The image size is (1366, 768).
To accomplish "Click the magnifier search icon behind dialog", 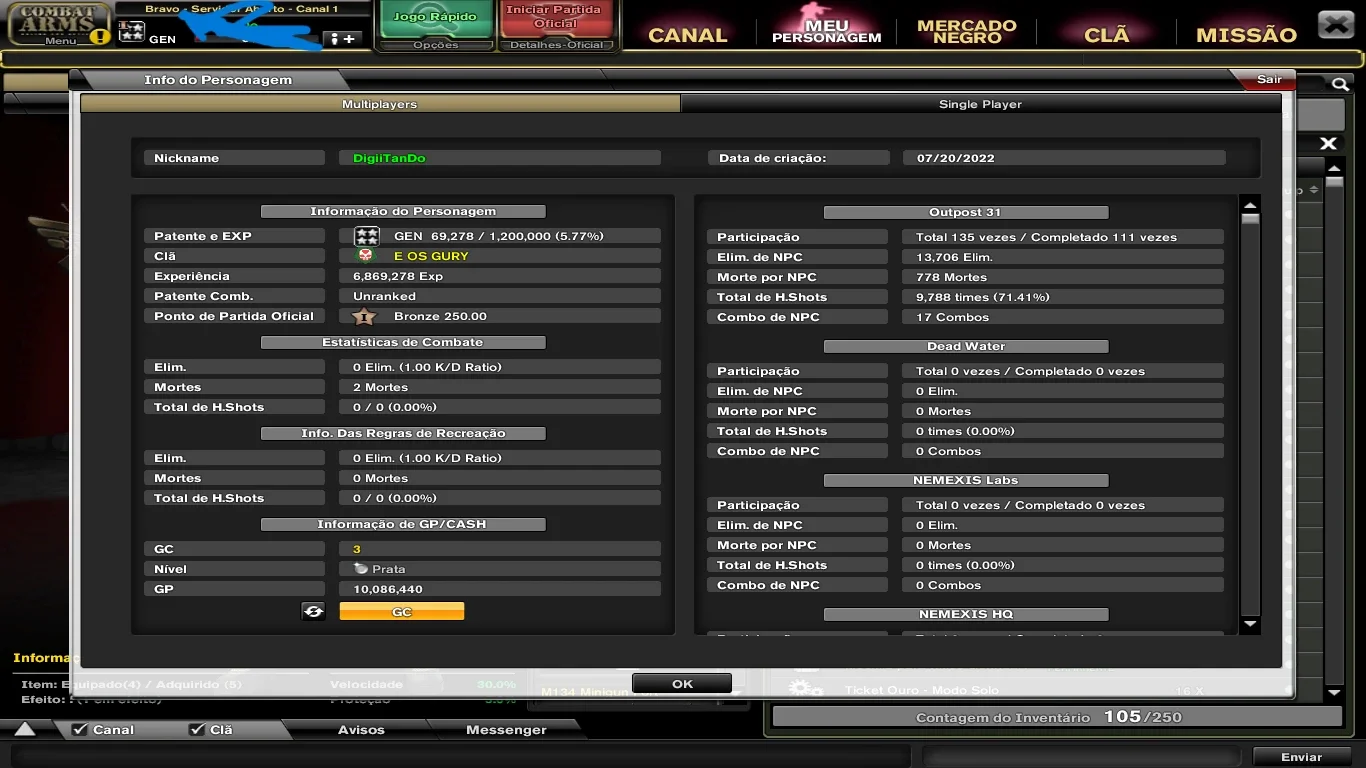I will point(1339,85).
